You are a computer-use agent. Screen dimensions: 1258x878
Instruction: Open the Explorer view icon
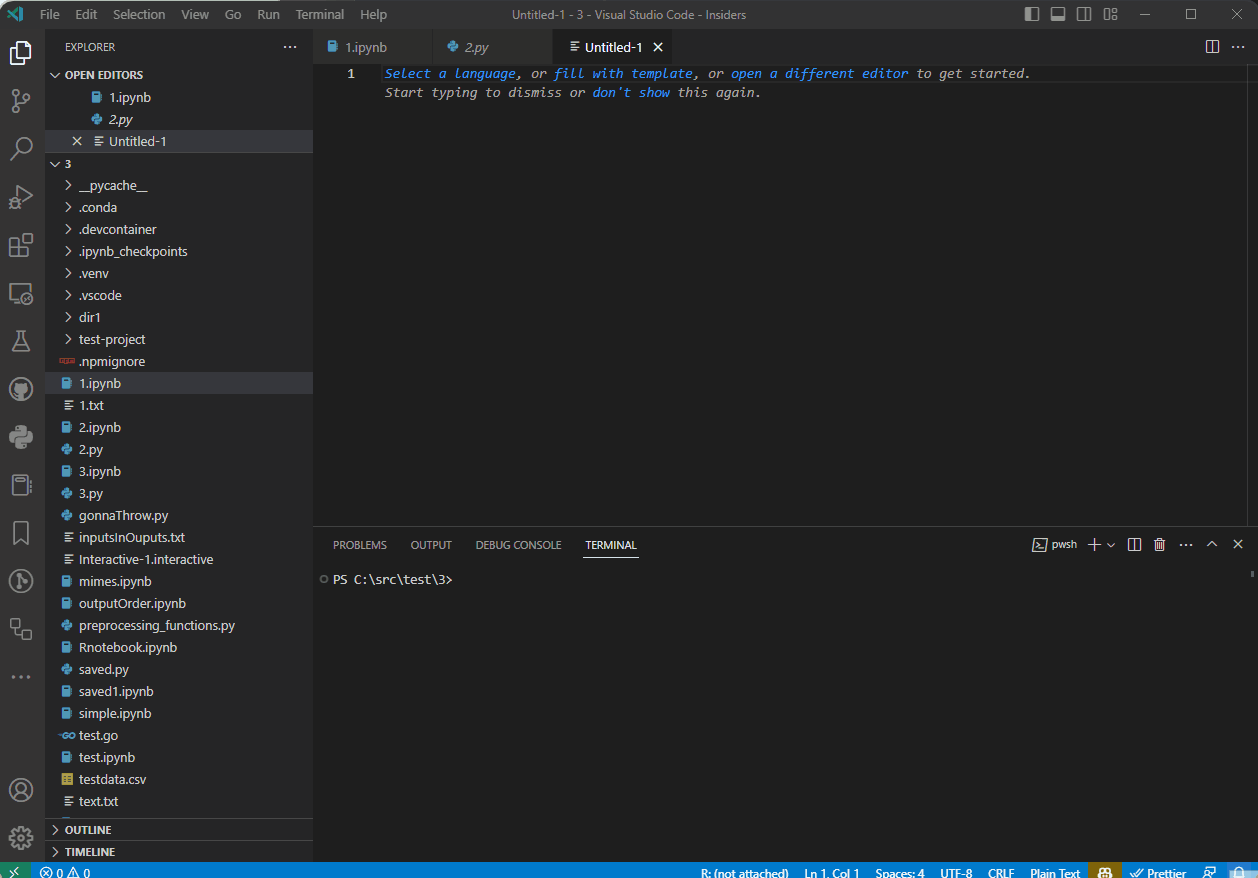(21, 53)
